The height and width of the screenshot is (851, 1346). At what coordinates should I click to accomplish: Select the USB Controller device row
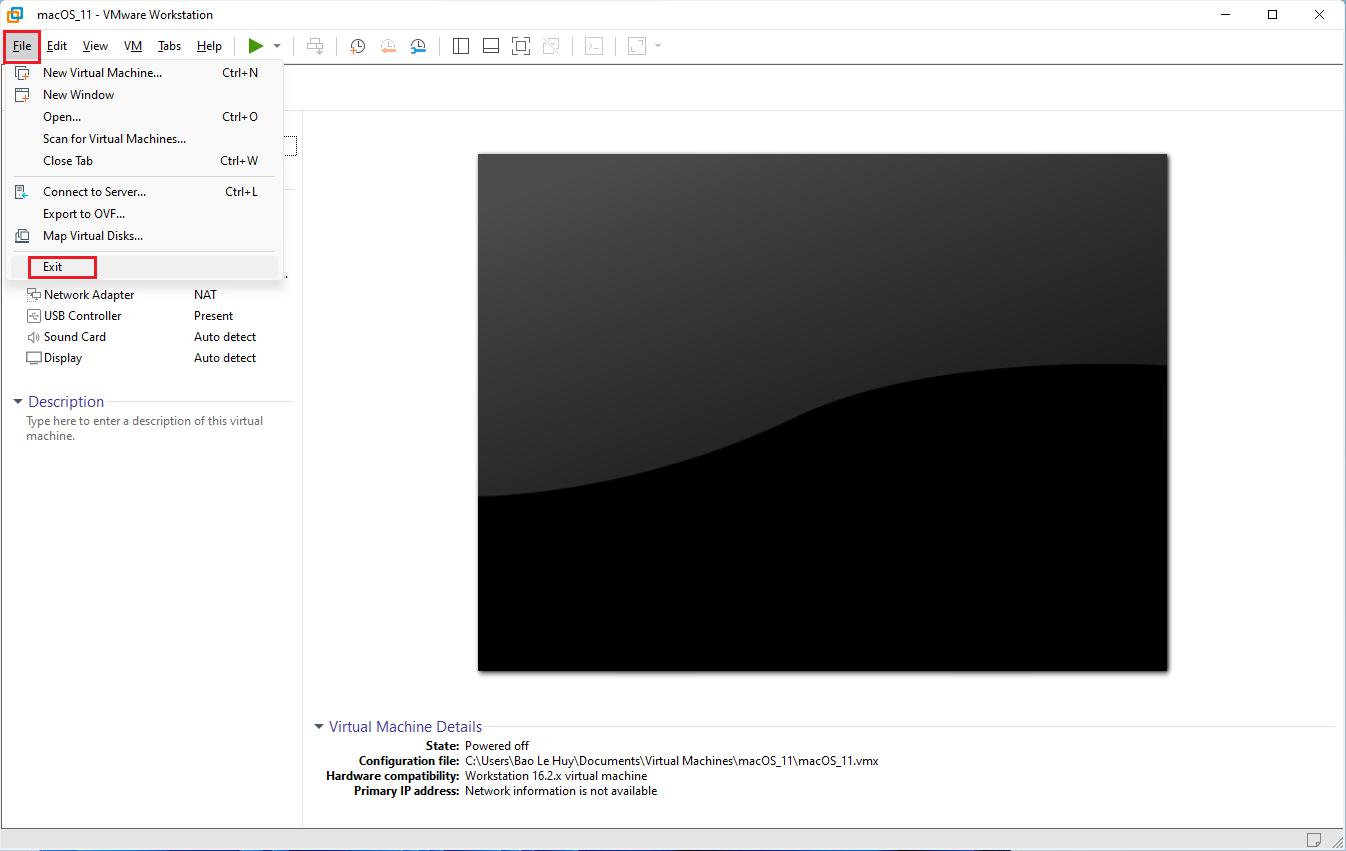[158, 316]
